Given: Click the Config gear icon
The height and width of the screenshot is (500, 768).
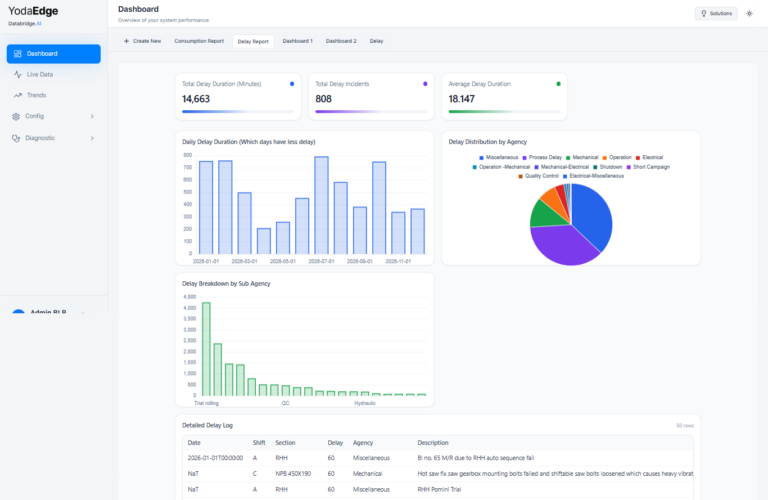Looking at the screenshot, I should click(17, 116).
